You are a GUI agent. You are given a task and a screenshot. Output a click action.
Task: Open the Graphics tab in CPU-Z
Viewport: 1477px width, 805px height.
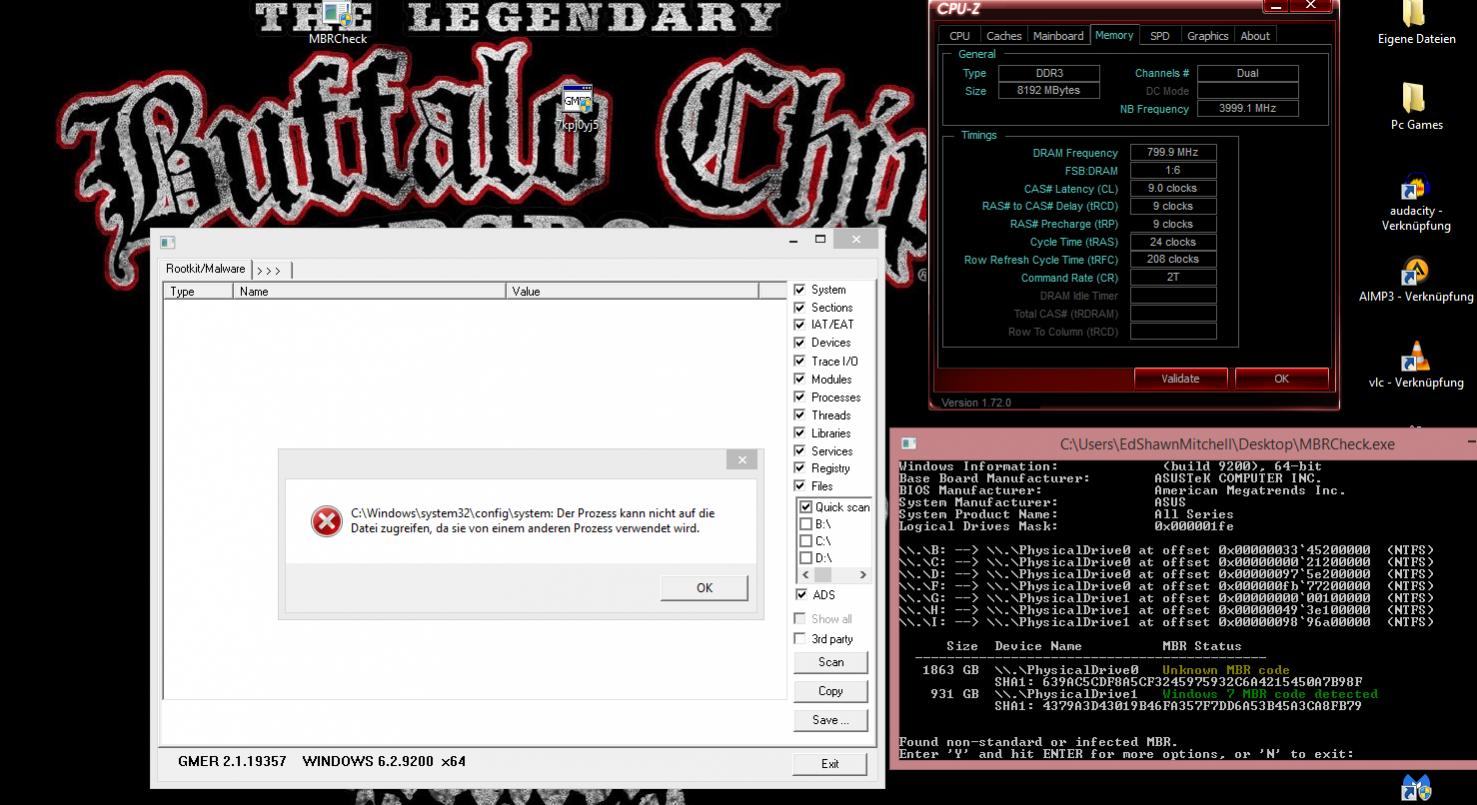[x=1207, y=36]
